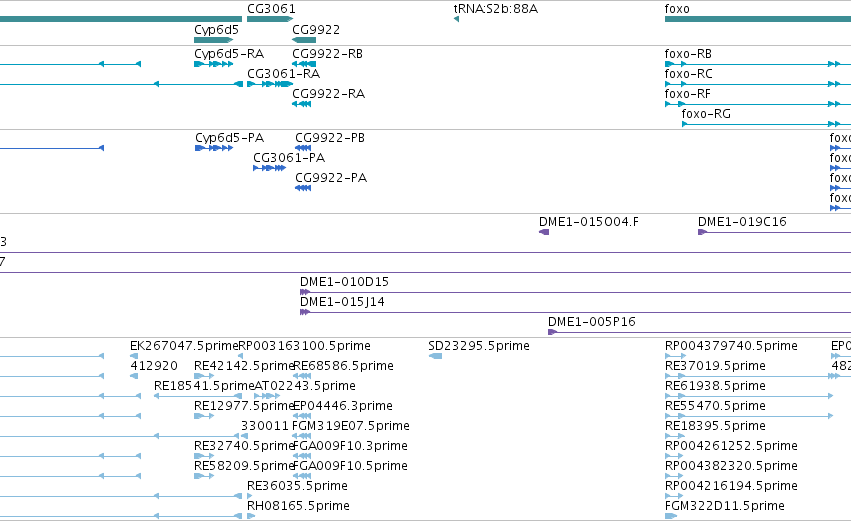Click the RE32740.5prime EST
The height and width of the screenshot is (521, 851).
coord(244,447)
